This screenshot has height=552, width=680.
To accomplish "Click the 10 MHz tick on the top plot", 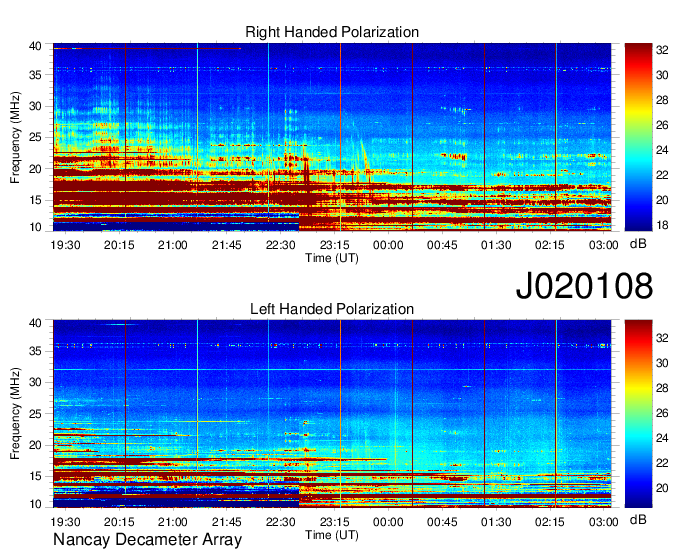I will tap(35, 227).
